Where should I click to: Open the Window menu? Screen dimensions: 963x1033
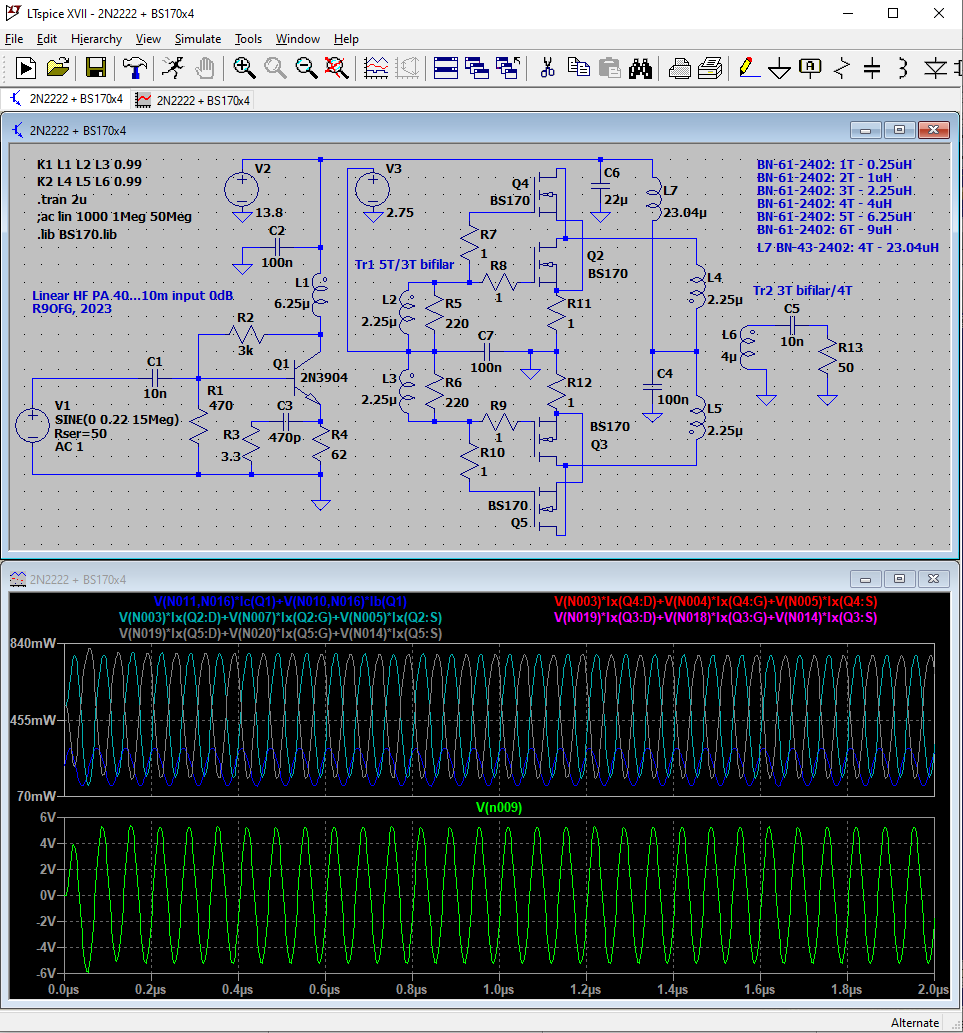pos(298,39)
